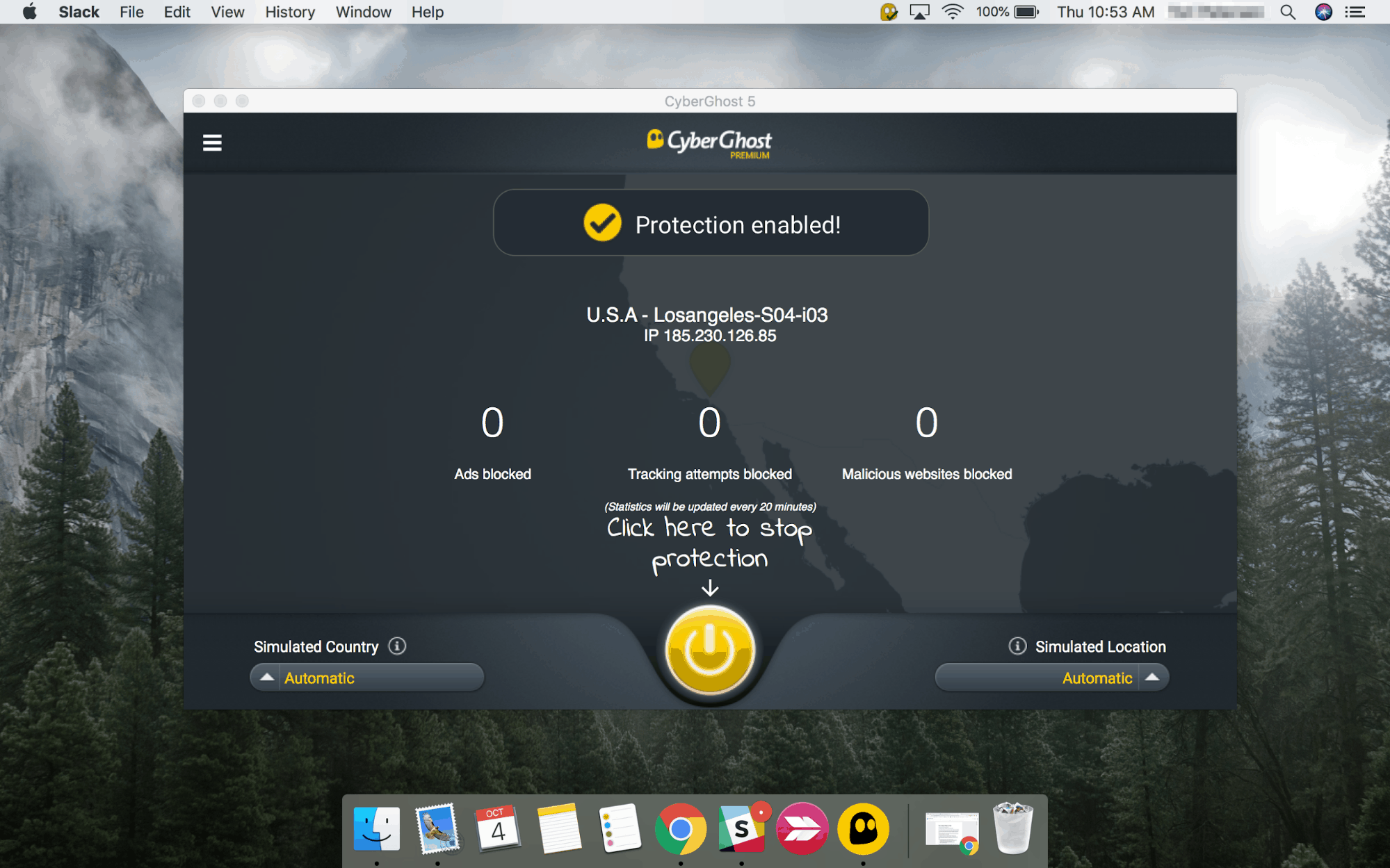This screenshot has width=1390, height=868.
Task: Open CyberGhost ghost icon in Dock
Action: (x=863, y=828)
